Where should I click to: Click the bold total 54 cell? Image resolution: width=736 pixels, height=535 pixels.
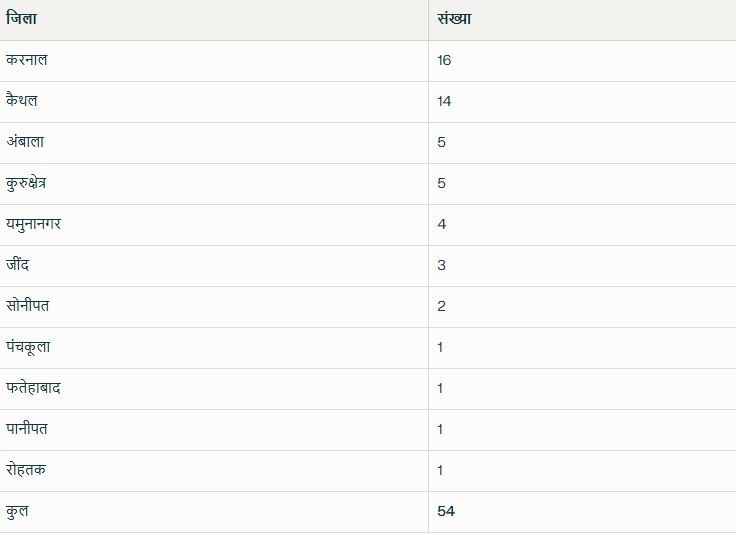(446, 511)
